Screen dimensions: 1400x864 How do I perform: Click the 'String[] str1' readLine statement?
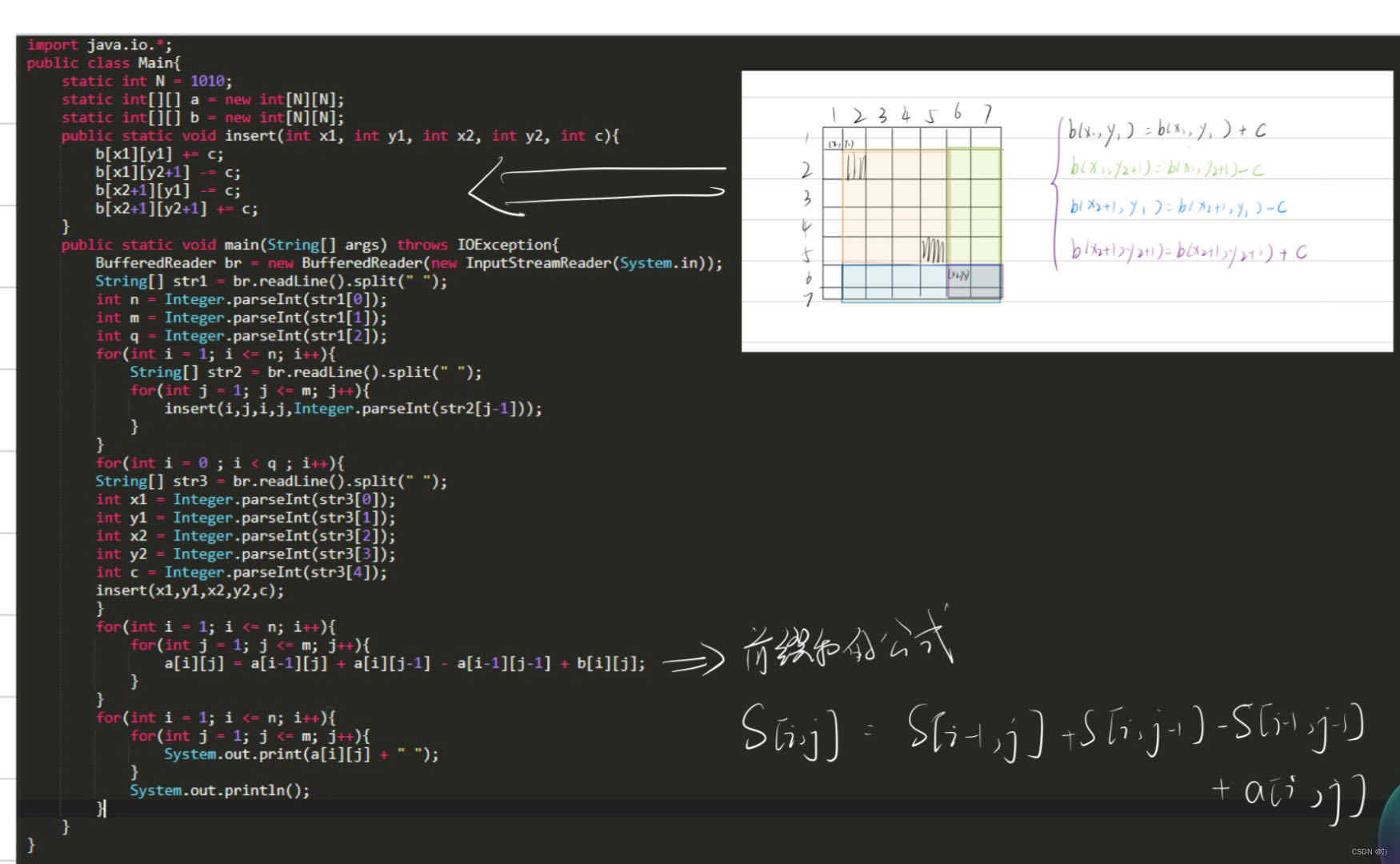[271, 282]
